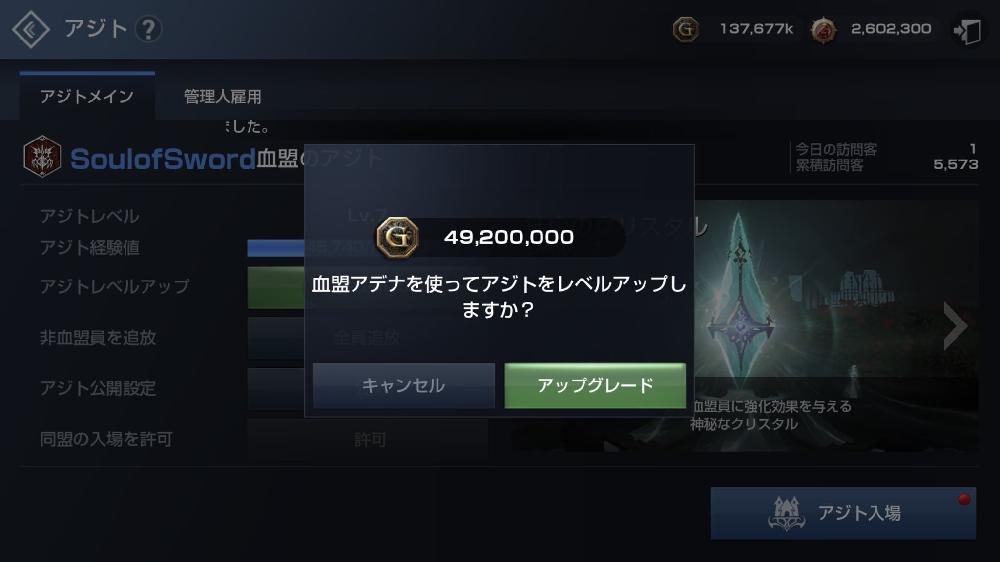The width and height of the screenshot is (1000, 562).
Task: Confirm with the green アップグレード button
Action: (595, 385)
